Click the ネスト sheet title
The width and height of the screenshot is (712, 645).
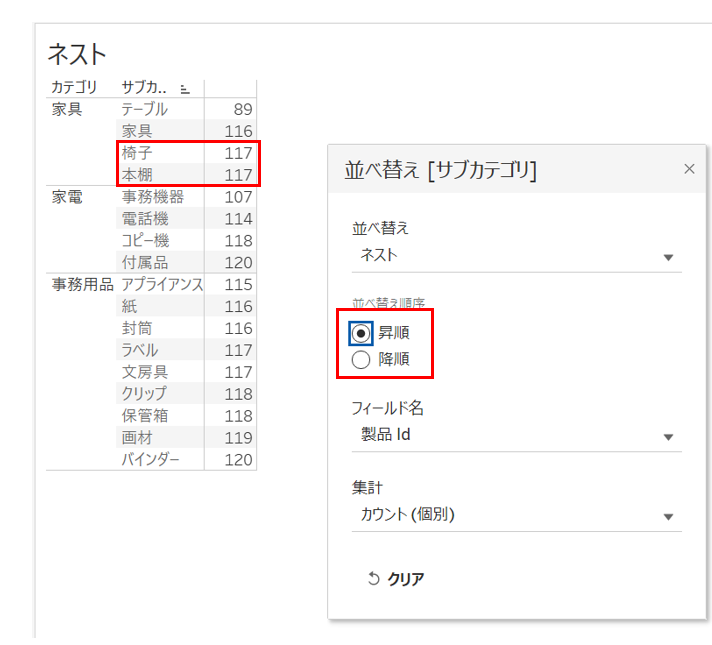[x=77, y=55]
